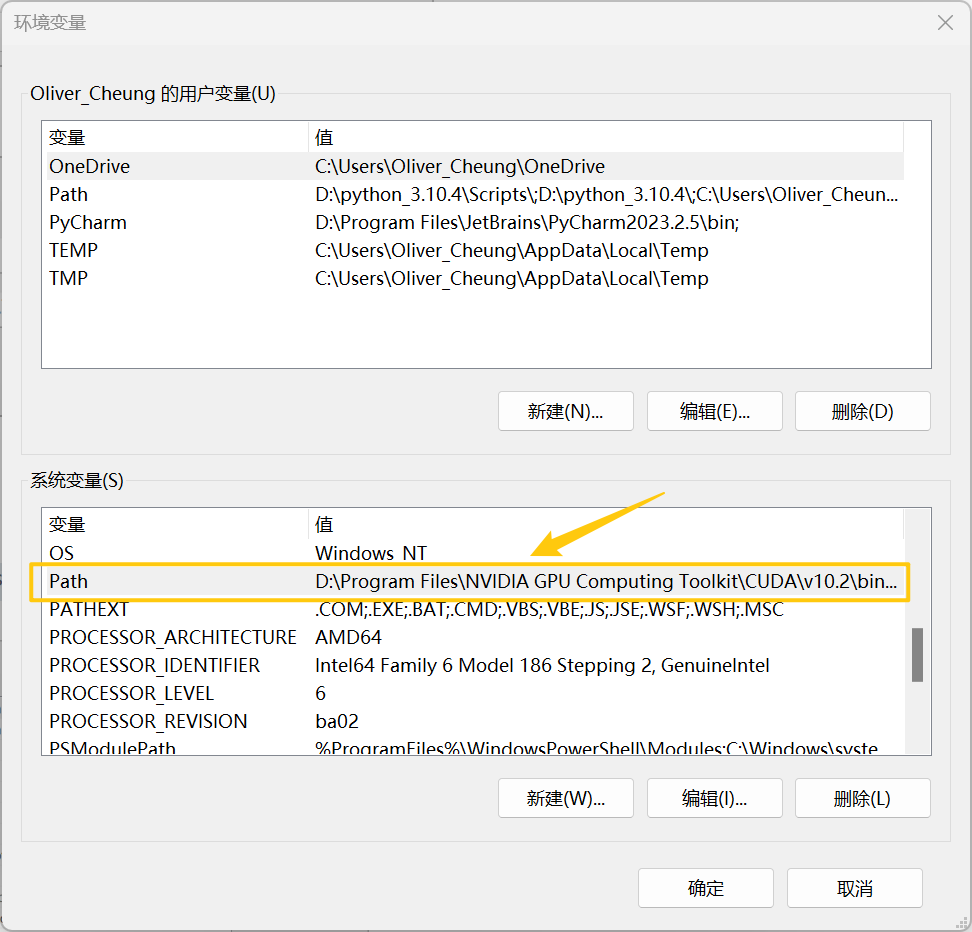Cancel the dialog with 取消
Screen dimensions: 972x932
(x=854, y=888)
